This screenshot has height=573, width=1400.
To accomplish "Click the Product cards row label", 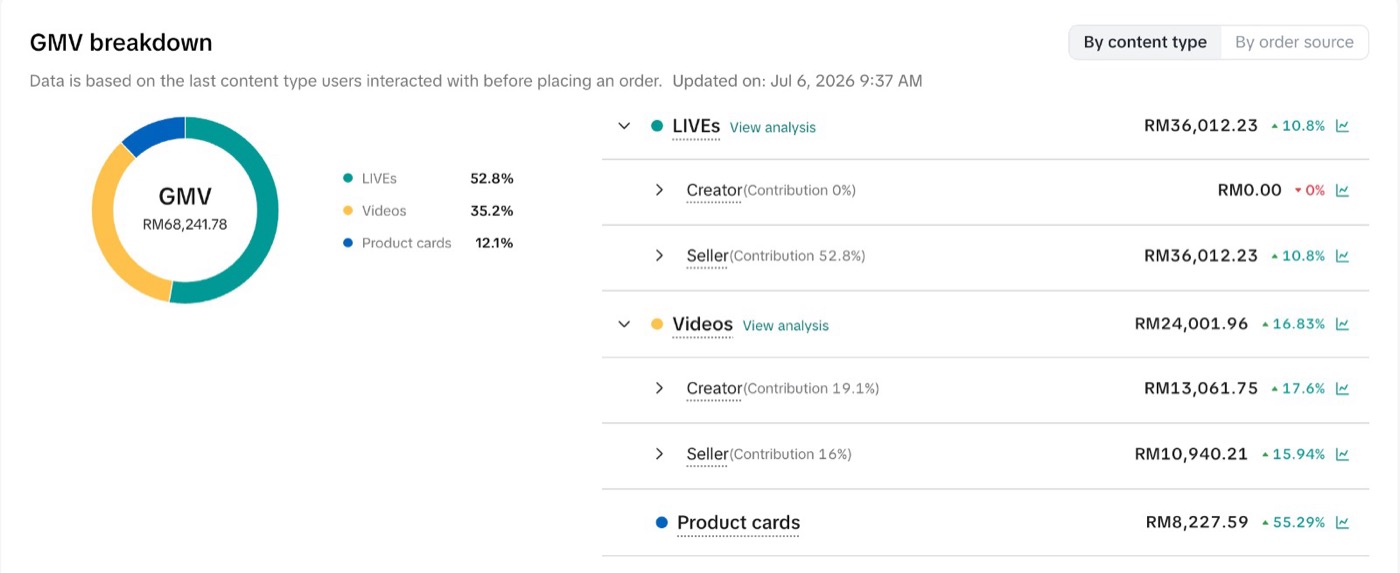I will (x=738, y=522).
